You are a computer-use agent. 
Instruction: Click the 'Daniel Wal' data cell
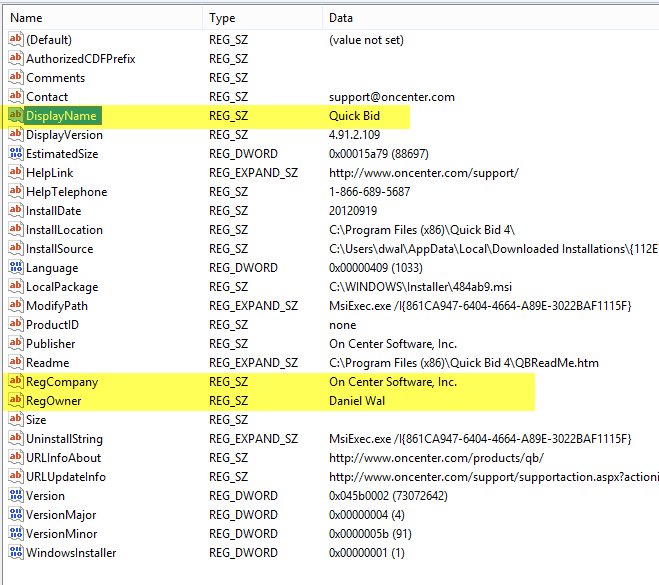click(x=357, y=401)
